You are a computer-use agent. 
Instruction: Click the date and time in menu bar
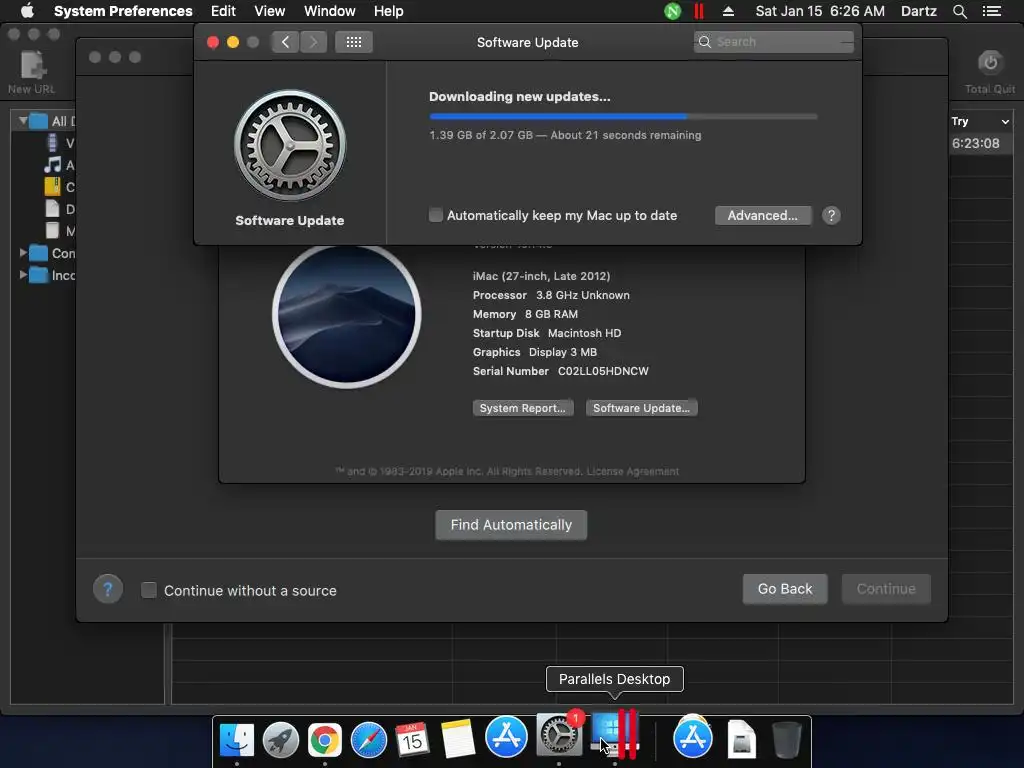pos(820,11)
